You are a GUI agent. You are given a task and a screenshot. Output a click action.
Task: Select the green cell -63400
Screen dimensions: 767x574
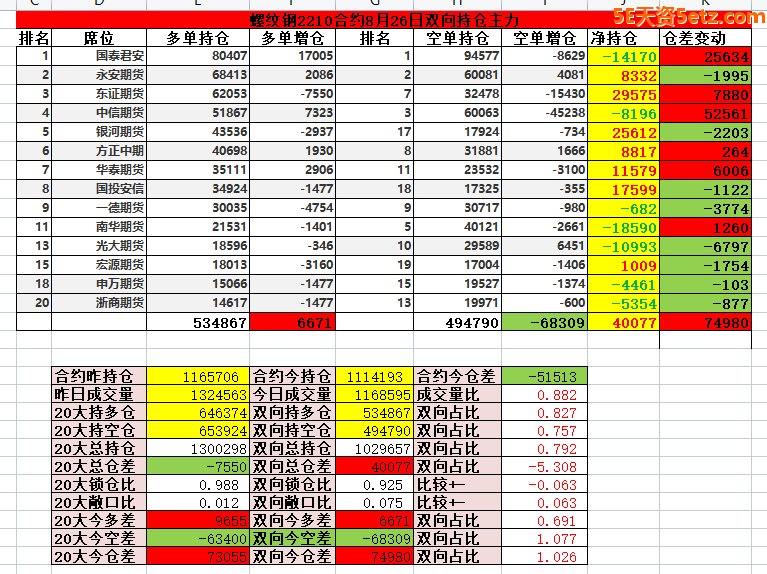(x=198, y=538)
